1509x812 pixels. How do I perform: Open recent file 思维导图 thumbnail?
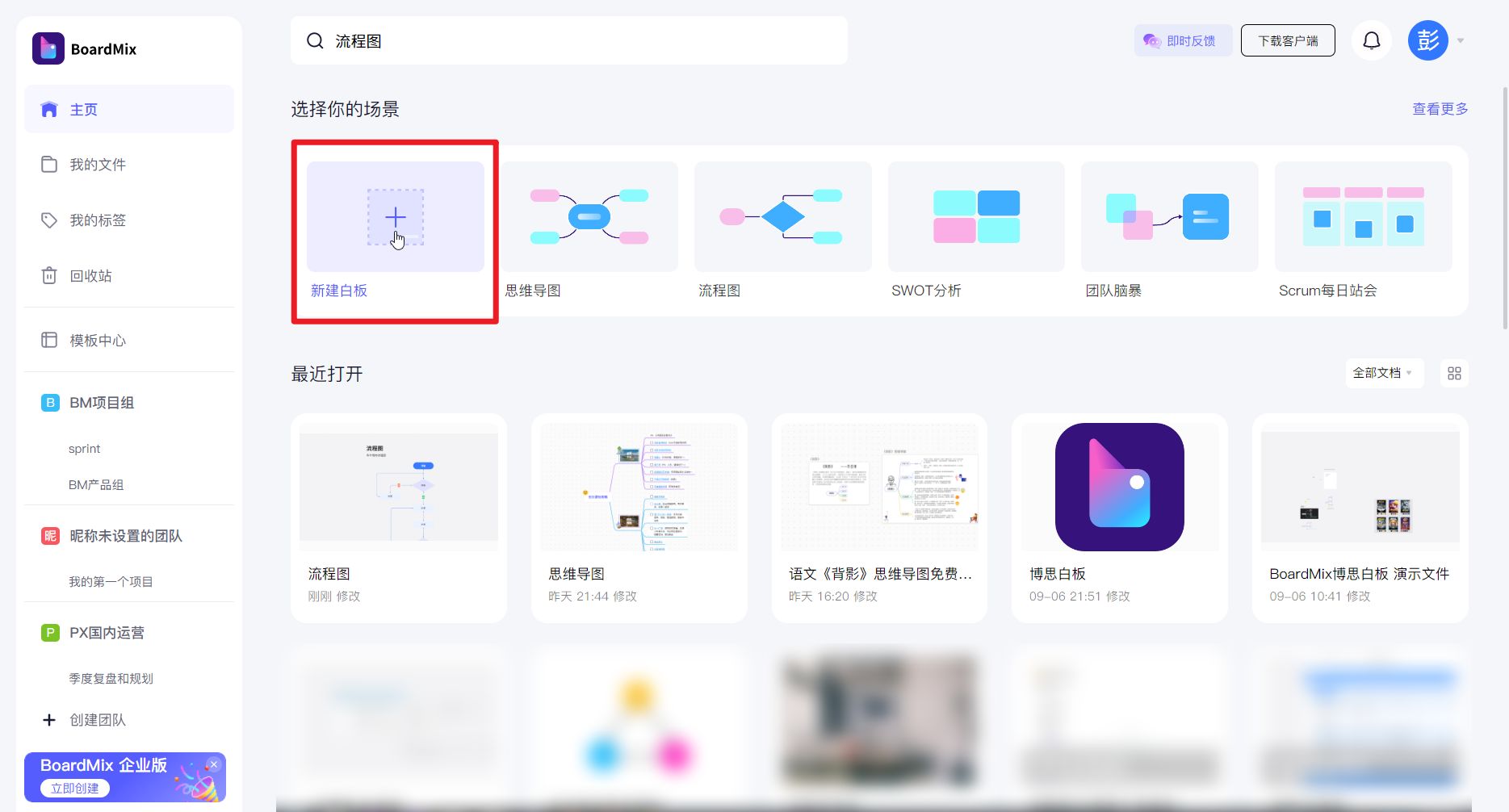[639, 487]
